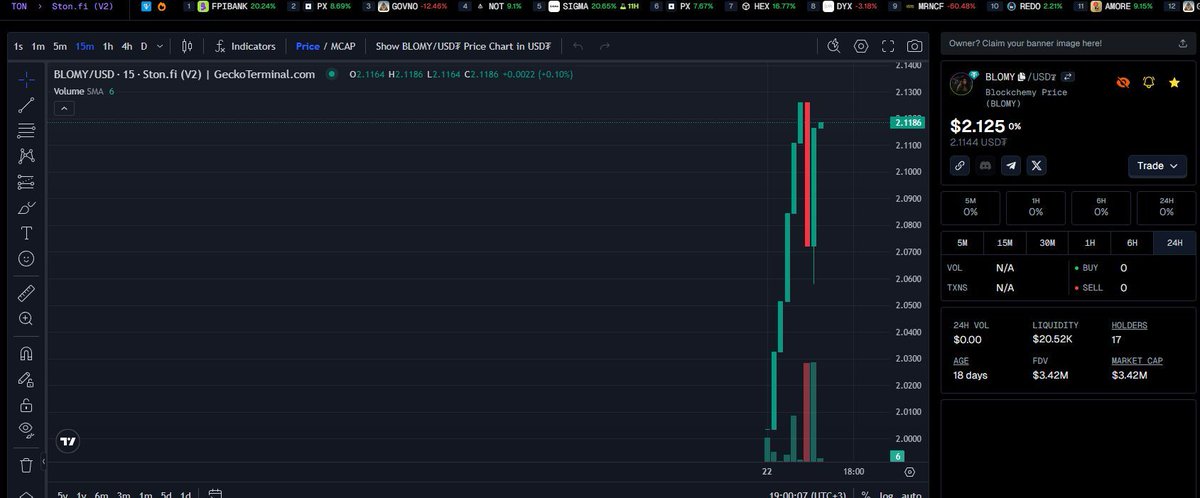1200x498 pixels.
Task: Click the upload banner image icon
Action: pos(1181,44)
